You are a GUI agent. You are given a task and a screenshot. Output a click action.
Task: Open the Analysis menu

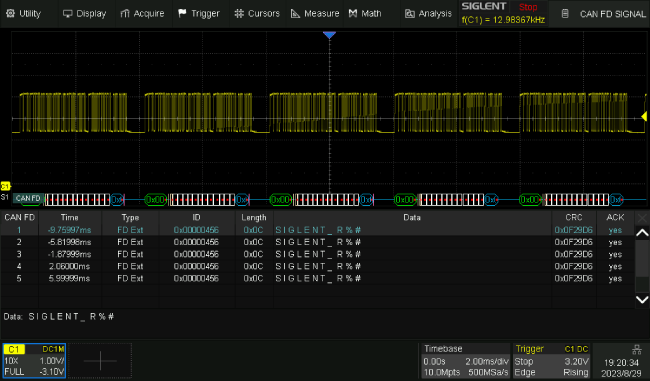click(428, 14)
